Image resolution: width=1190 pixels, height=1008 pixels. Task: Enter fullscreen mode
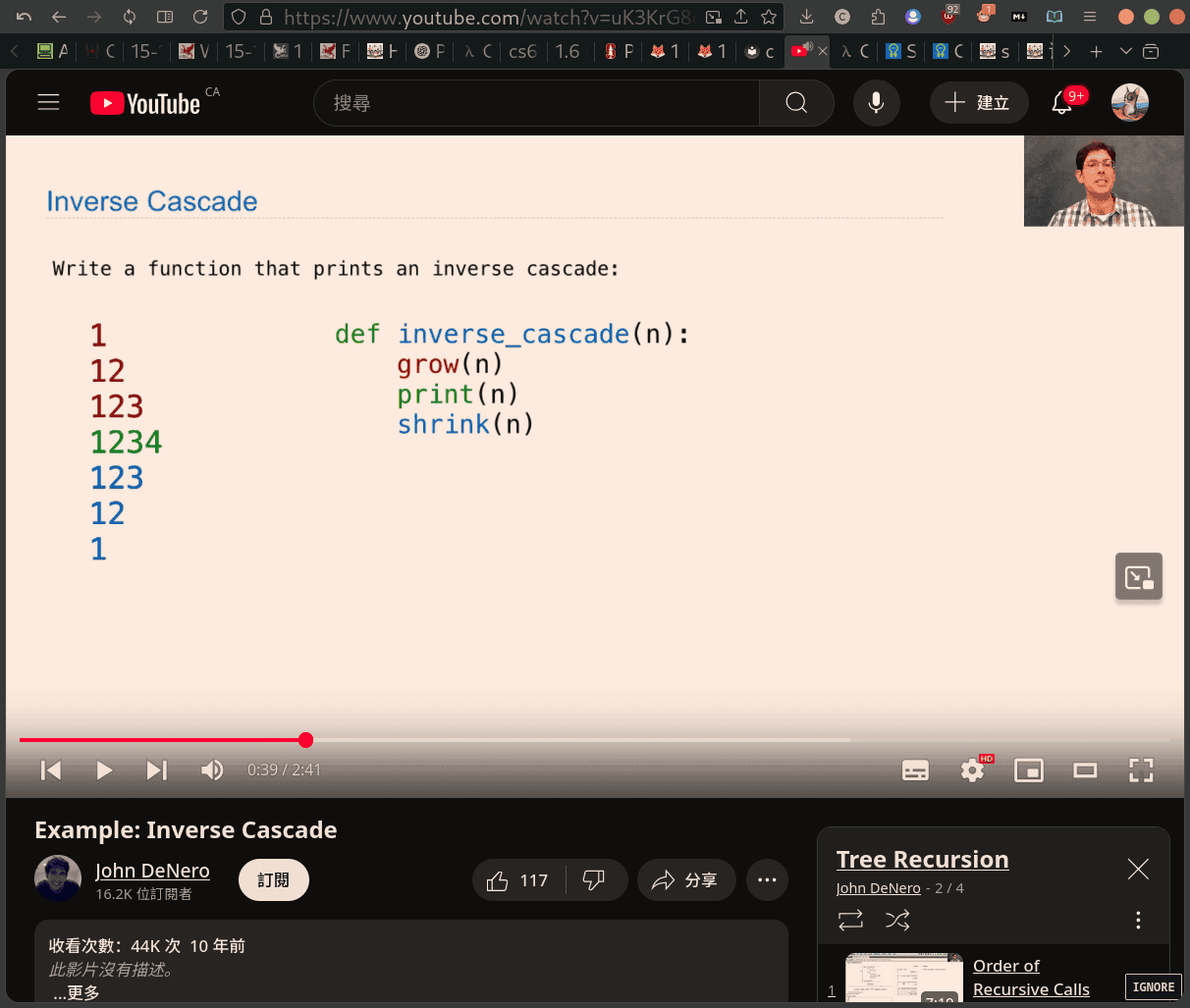tap(1141, 770)
